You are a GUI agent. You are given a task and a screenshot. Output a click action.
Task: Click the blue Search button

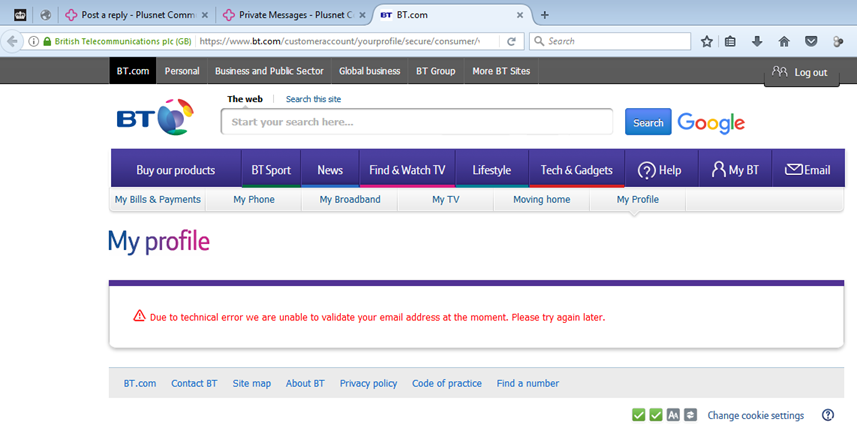pyautogui.click(x=648, y=122)
